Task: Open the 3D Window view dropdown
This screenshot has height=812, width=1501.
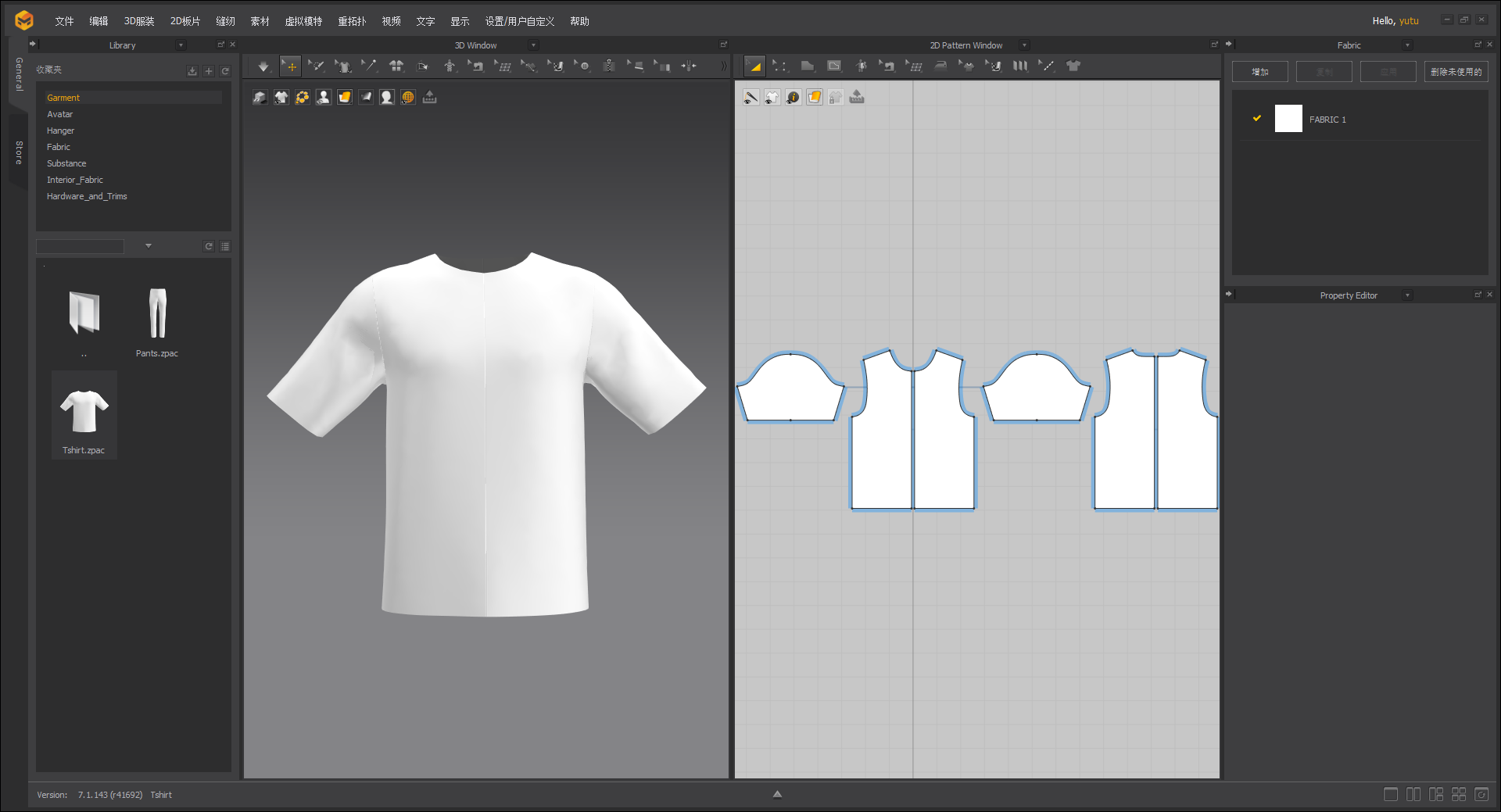Action: point(533,45)
